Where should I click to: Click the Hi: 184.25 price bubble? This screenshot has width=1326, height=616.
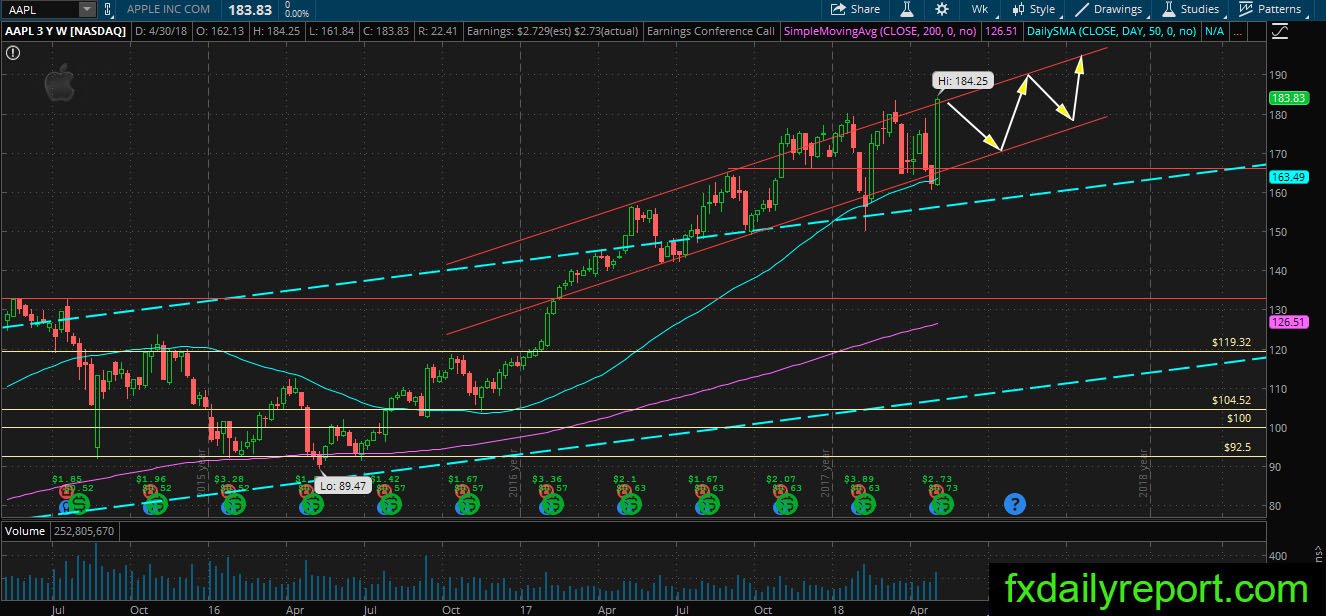963,80
